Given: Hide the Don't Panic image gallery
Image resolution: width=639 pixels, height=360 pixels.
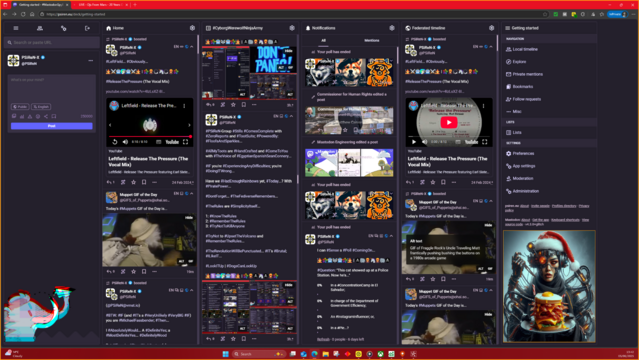Looking at the screenshot, I should pyautogui.click(x=289, y=51).
